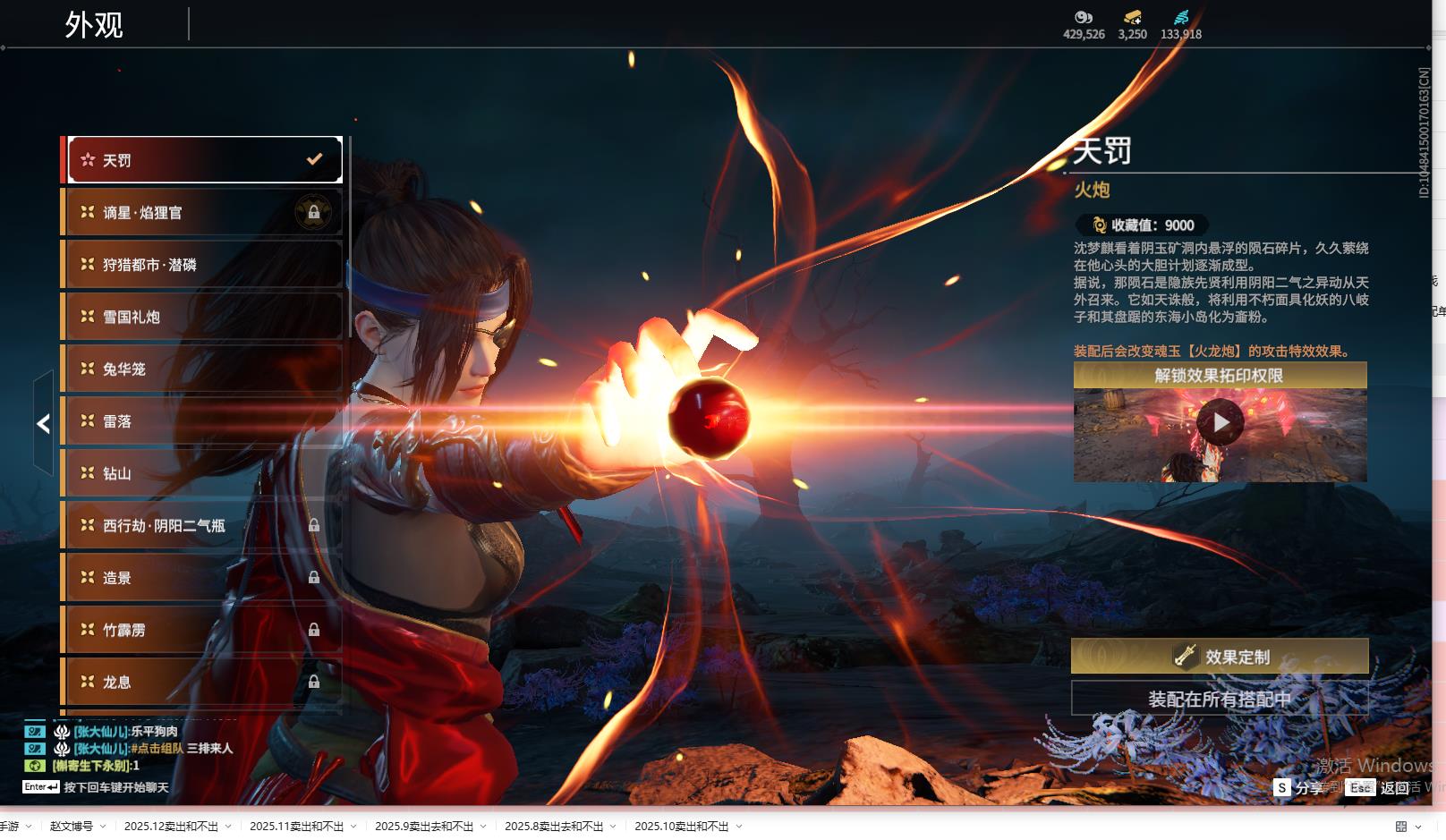Click the teal conch icon above 133,918
Screen dimensions: 1446x840
[x=1181, y=17]
